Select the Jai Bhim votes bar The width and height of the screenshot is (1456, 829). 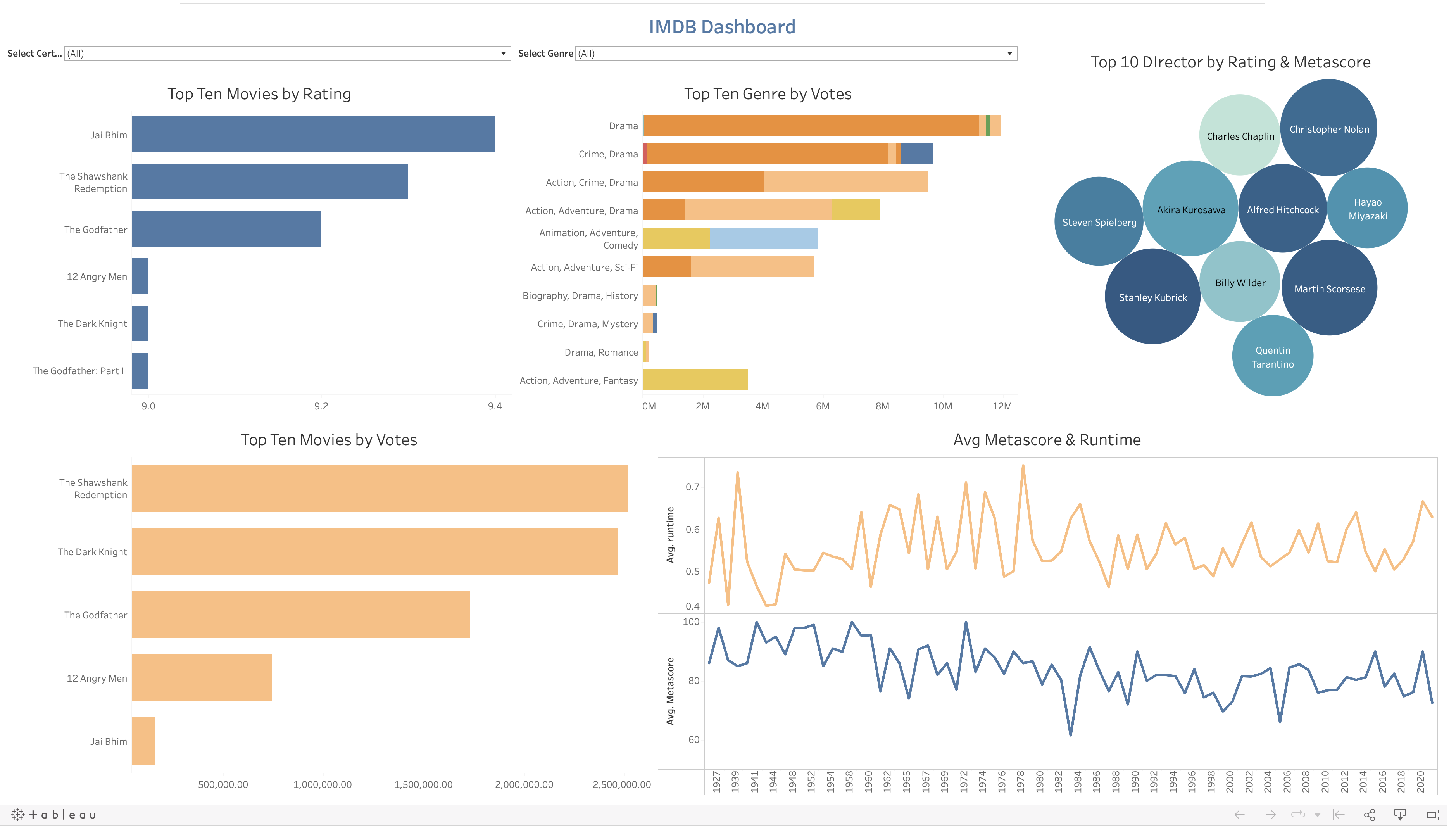[x=143, y=741]
